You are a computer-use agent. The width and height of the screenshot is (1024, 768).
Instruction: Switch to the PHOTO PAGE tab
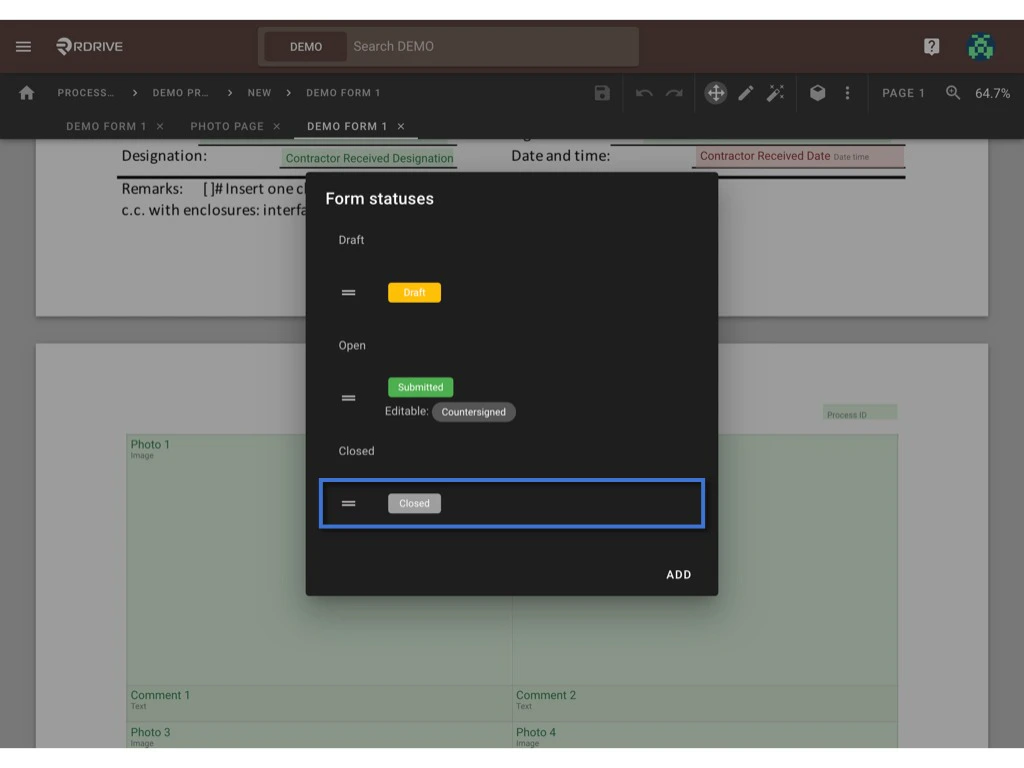[227, 126]
